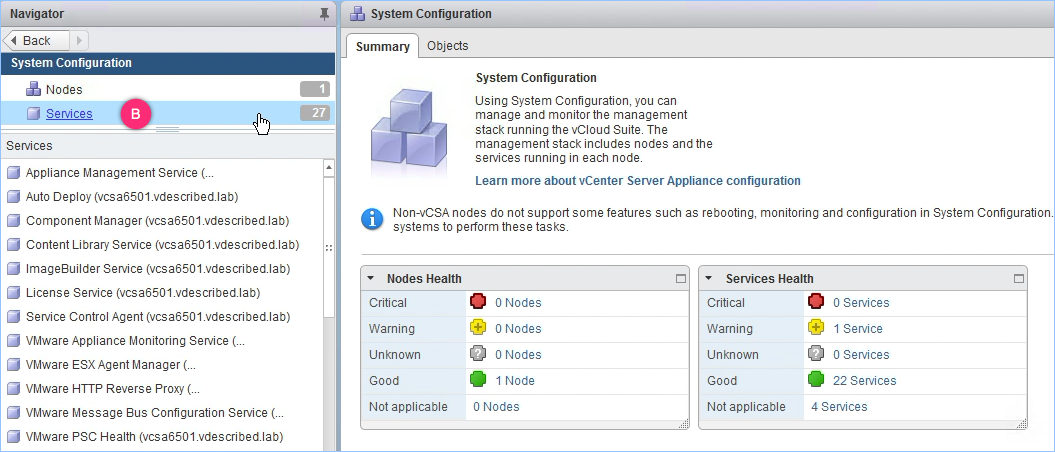Viewport: 1055px width, 452px height.
Task: Click the blue information icon
Action: click(372, 219)
